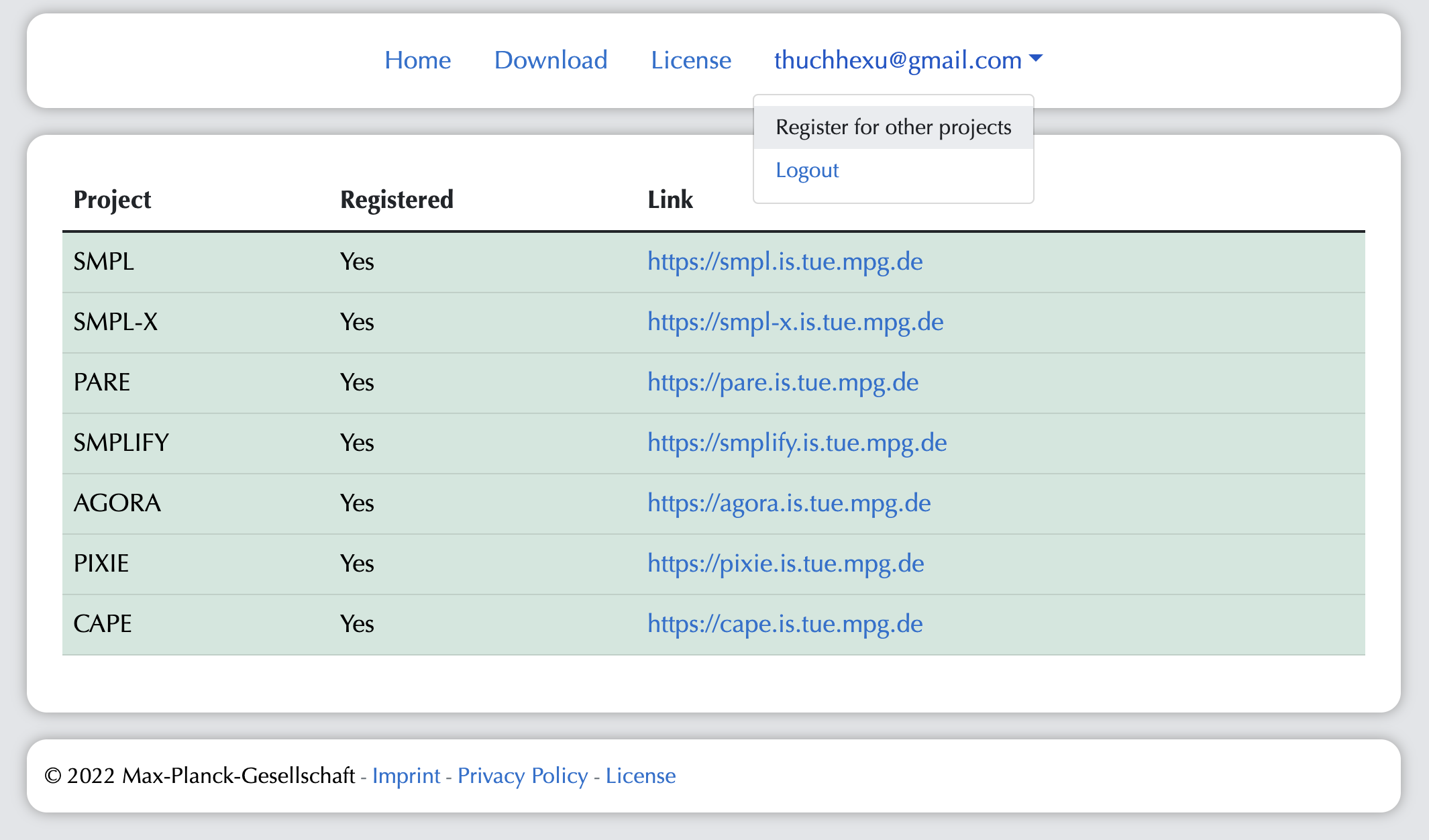Open Imprint in the footer

click(x=406, y=776)
